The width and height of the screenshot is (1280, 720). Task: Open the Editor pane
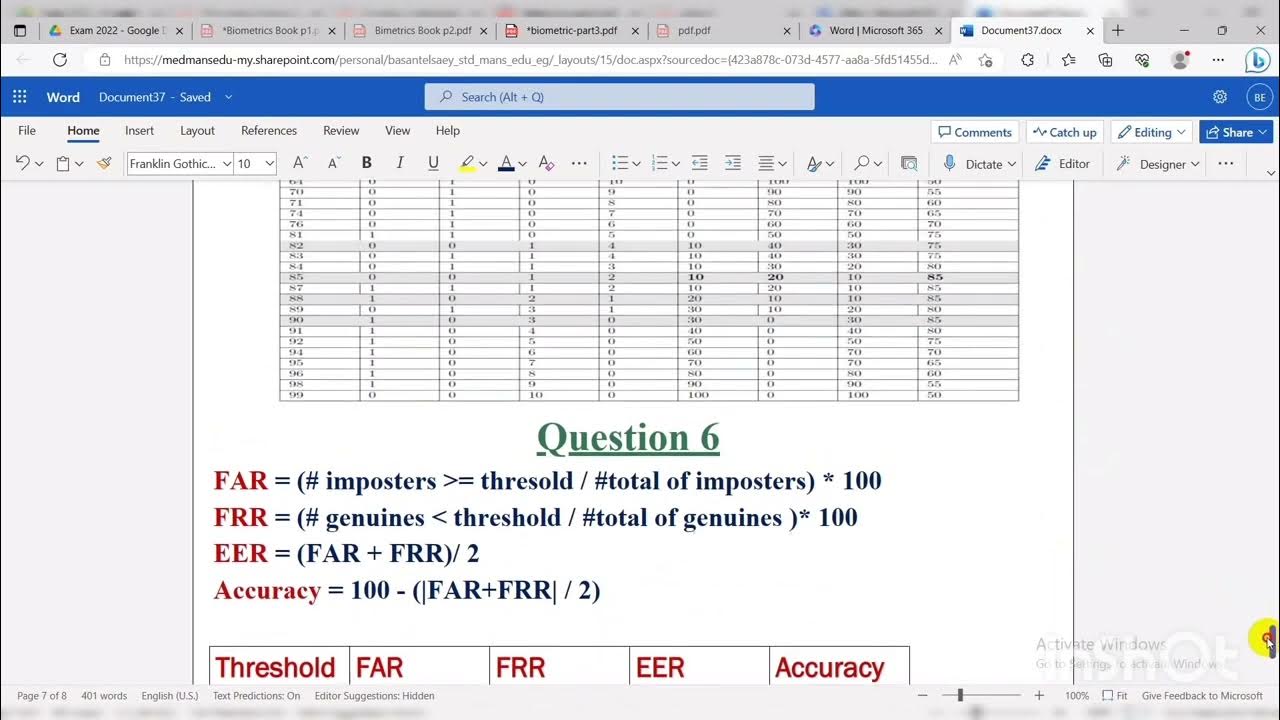1062,163
